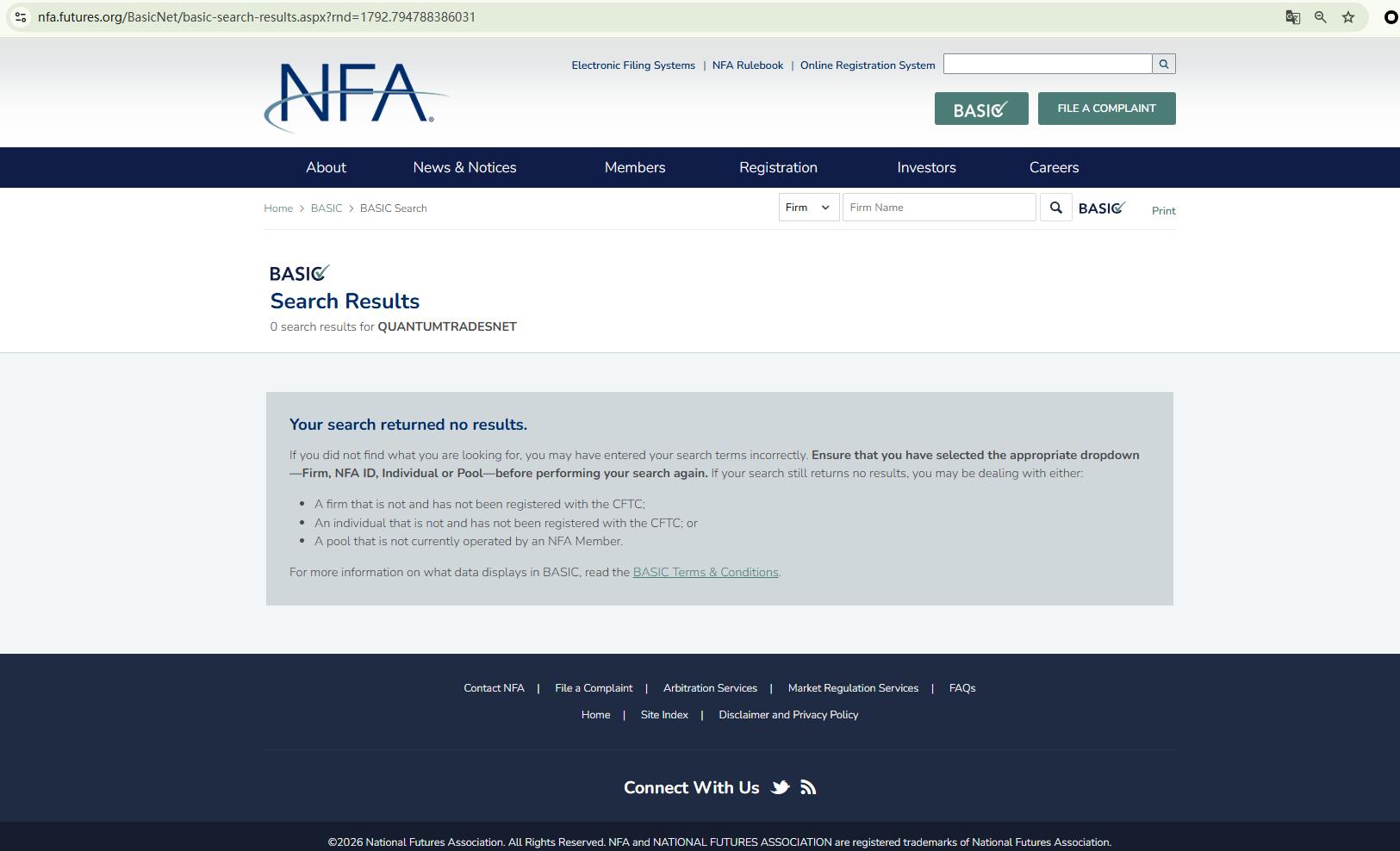The image size is (1400, 851).
Task: Select the Investors navigation item
Action: click(x=926, y=167)
